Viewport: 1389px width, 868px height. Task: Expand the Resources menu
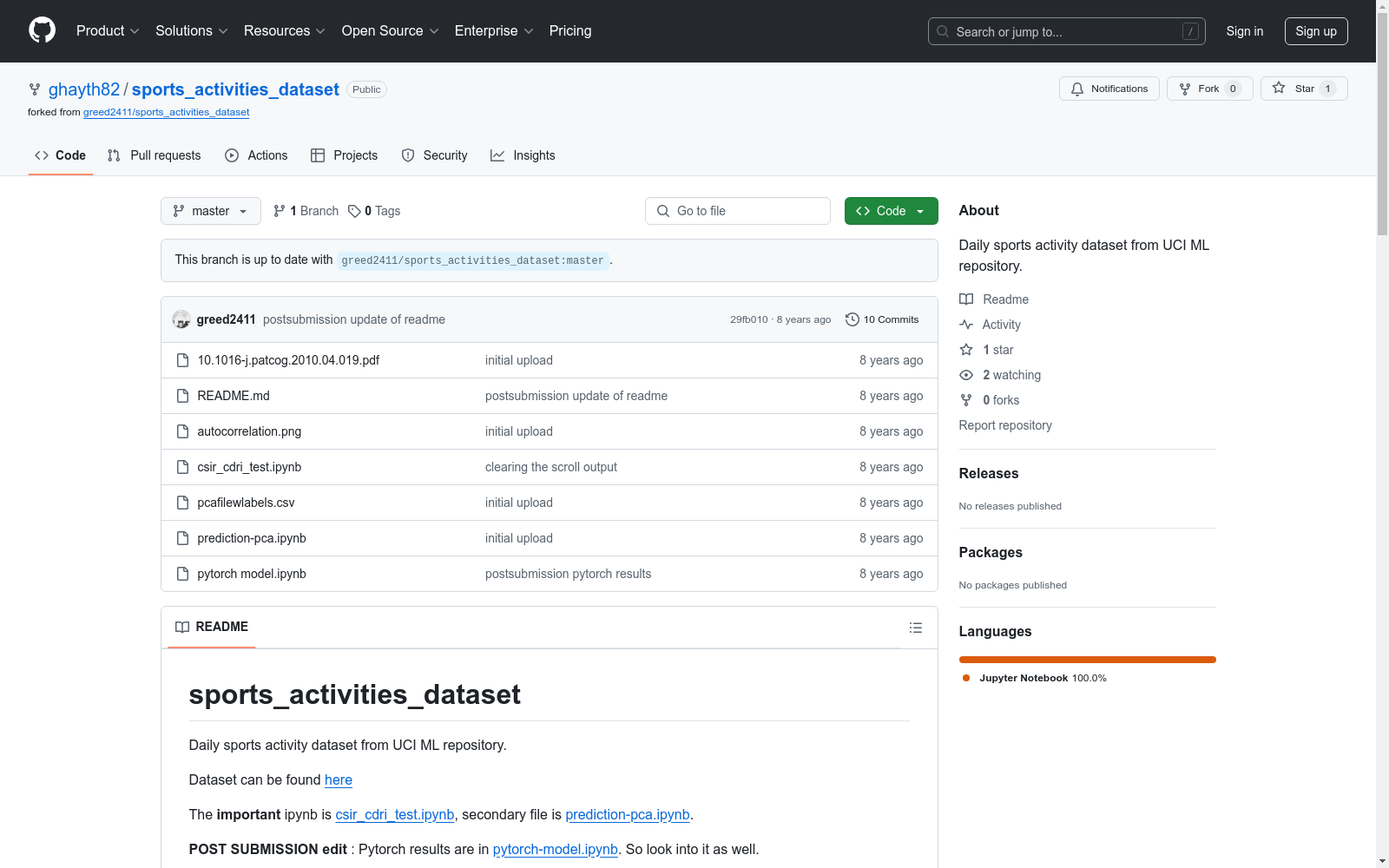(285, 31)
